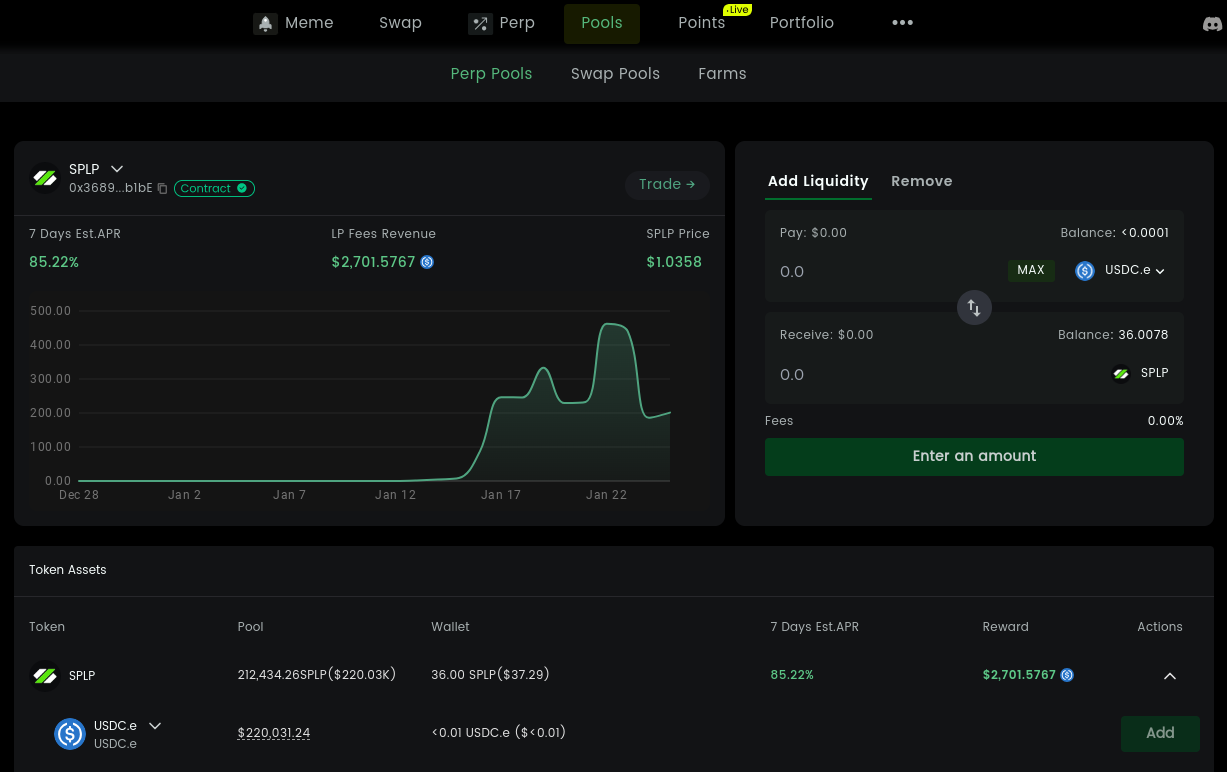Copy the 0x3689 contract address
Screen dimensions: 1227x772
pyautogui.click(x=163, y=188)
